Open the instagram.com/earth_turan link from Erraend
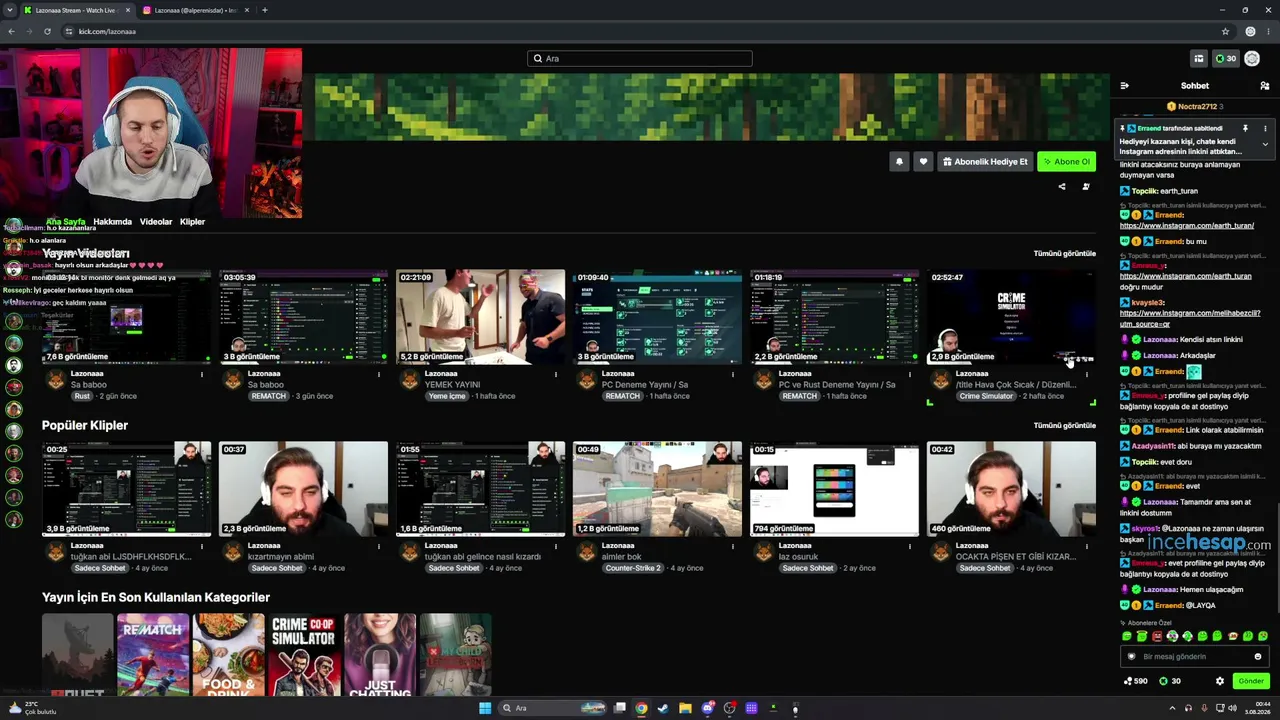The image size is (1280, 720). pos(1187,226)
